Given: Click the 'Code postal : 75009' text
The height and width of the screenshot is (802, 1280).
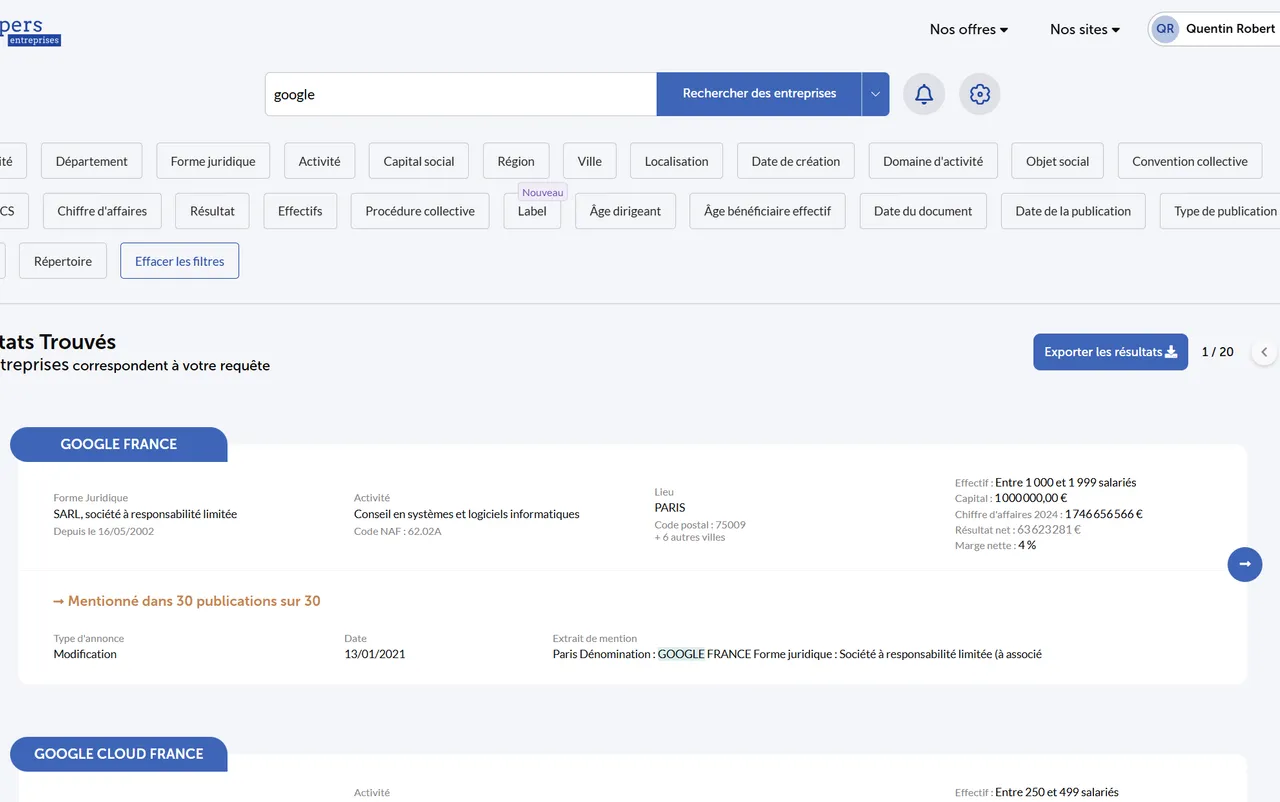Looking at the screenshot, I should coord(700,525).
